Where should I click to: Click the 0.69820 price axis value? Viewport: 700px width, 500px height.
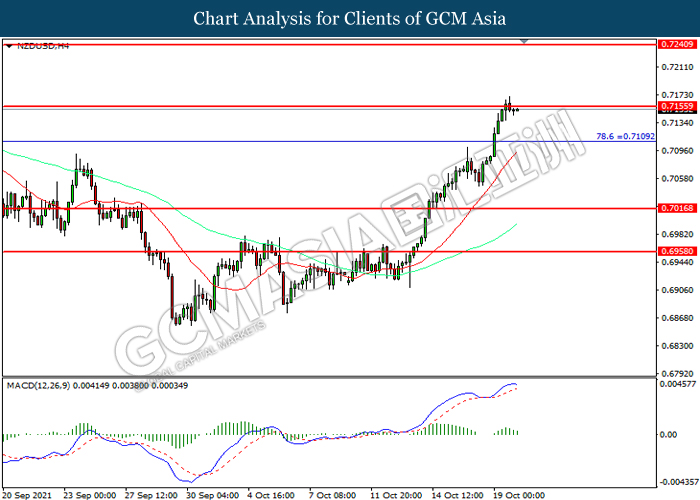tap(677, 234)
